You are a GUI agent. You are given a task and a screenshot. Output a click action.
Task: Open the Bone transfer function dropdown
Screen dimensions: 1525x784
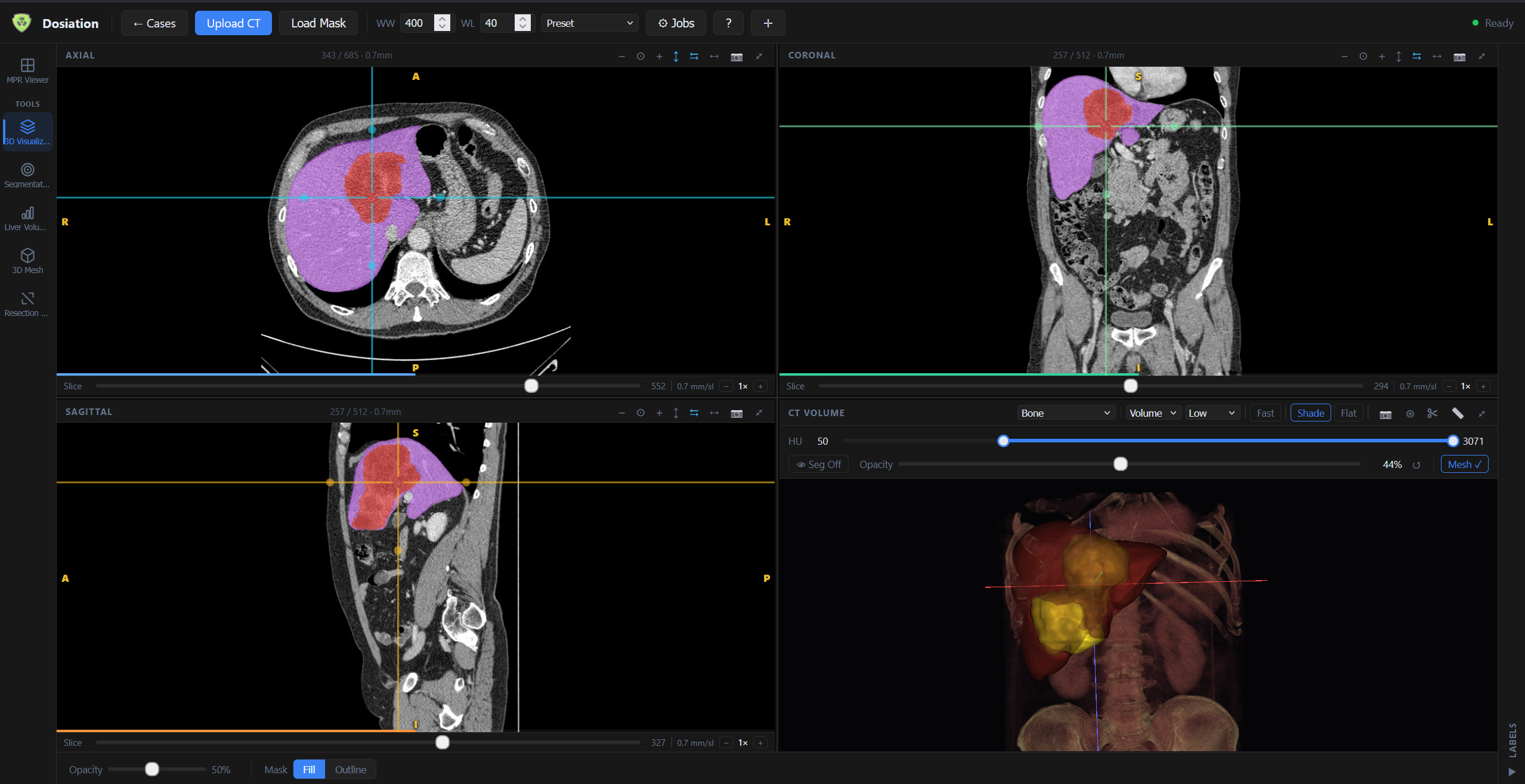(x=1065, y=413)
